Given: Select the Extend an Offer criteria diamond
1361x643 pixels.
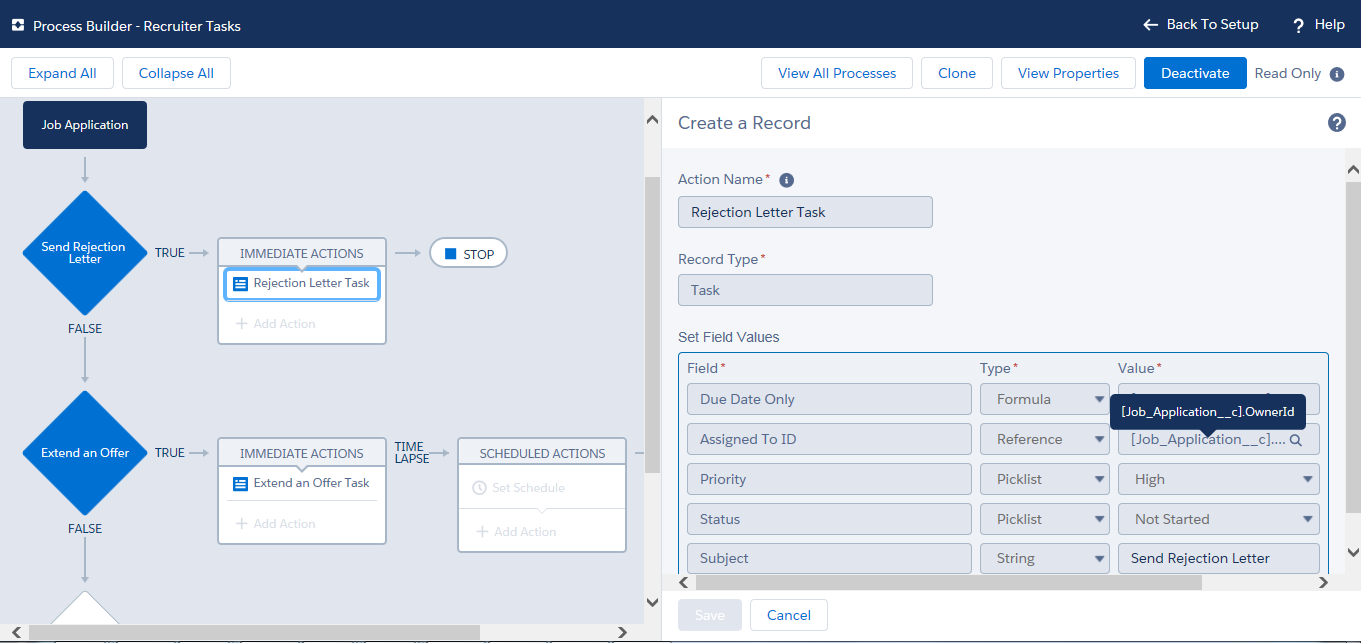Looking at the screenshot, I should tap(85, 453).
